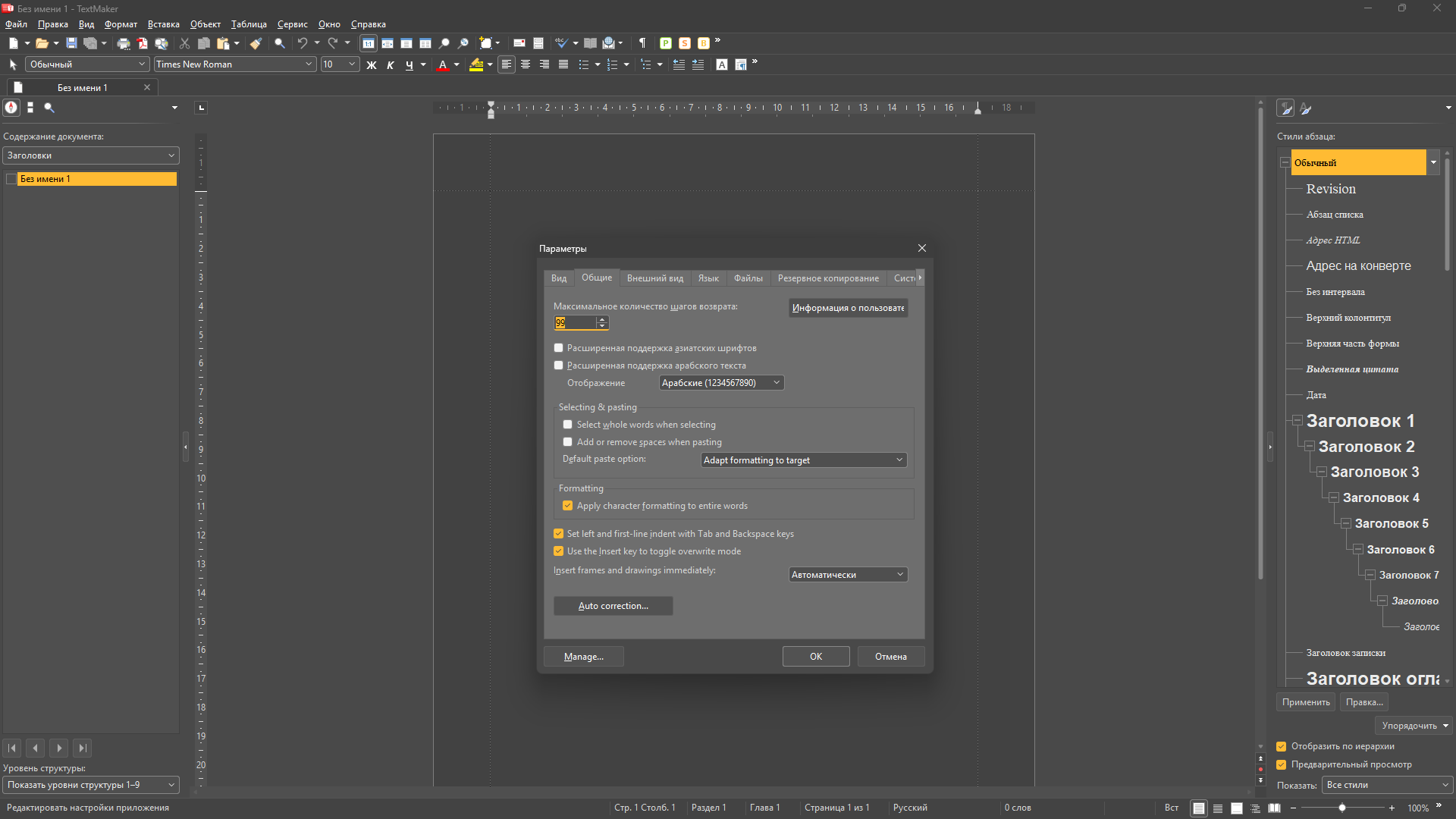Click the Search magnifier icon in toolbar
Viewport: 1456px width, 819px height.
[x=280, y=43]
